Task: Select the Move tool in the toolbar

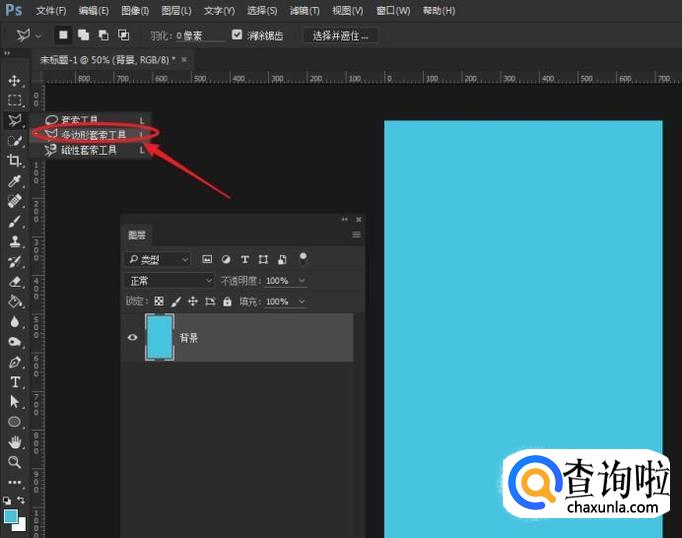Action: (x=14, y=80)
